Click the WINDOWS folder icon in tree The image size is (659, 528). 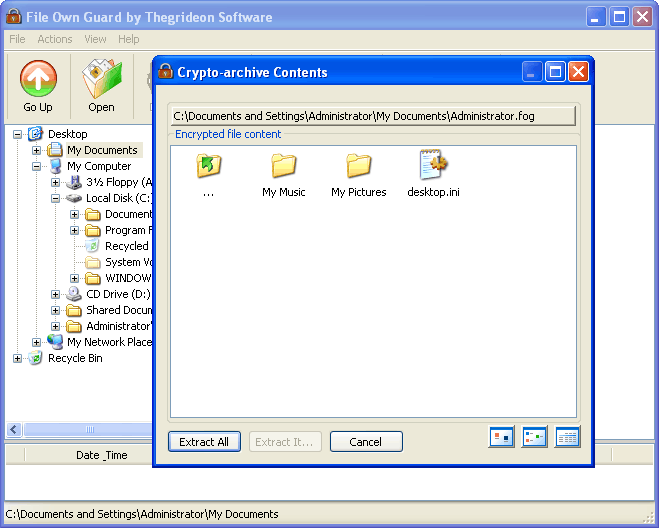tap(92, 278)
